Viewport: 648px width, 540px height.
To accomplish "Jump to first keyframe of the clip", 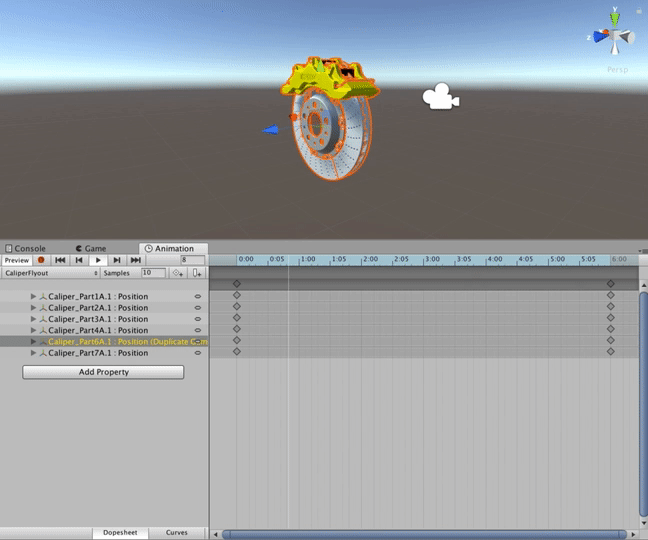I will coord(60,260).
